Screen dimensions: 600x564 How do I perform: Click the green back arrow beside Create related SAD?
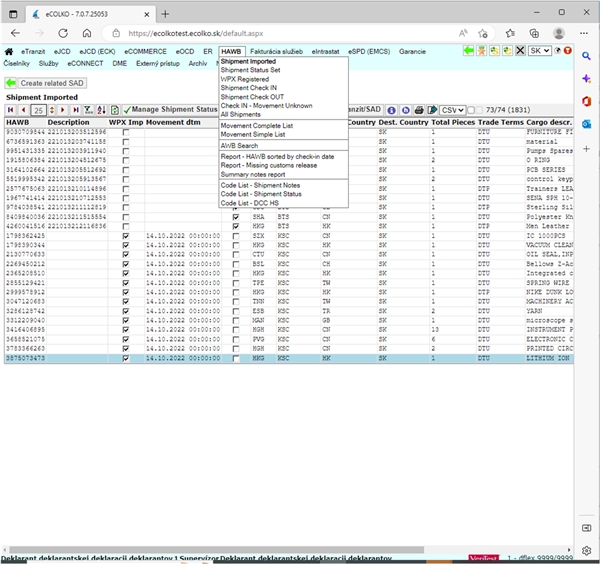coord(11,83)
